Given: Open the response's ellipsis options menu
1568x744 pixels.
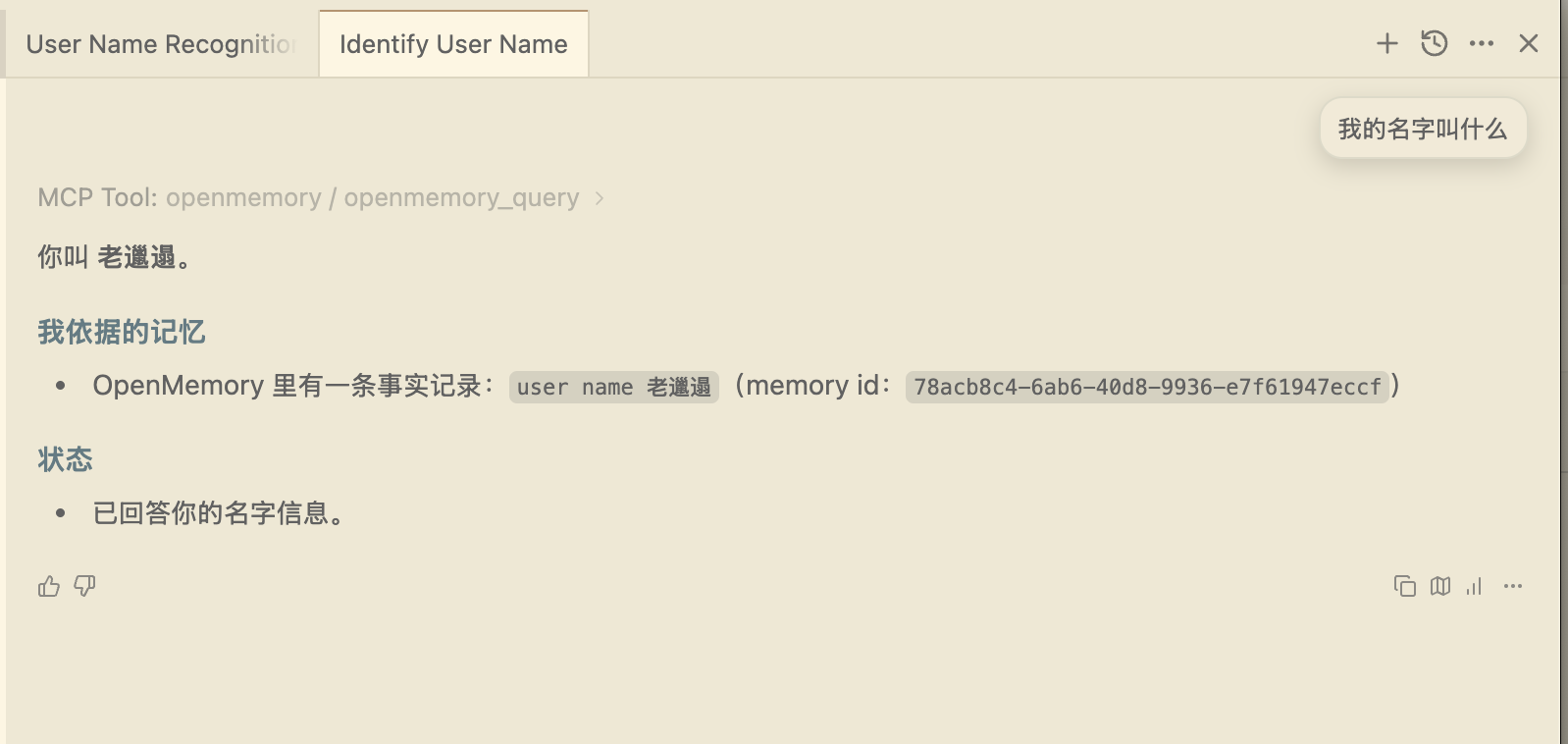Looking at the screenshot, I should tap(1512, 586).
